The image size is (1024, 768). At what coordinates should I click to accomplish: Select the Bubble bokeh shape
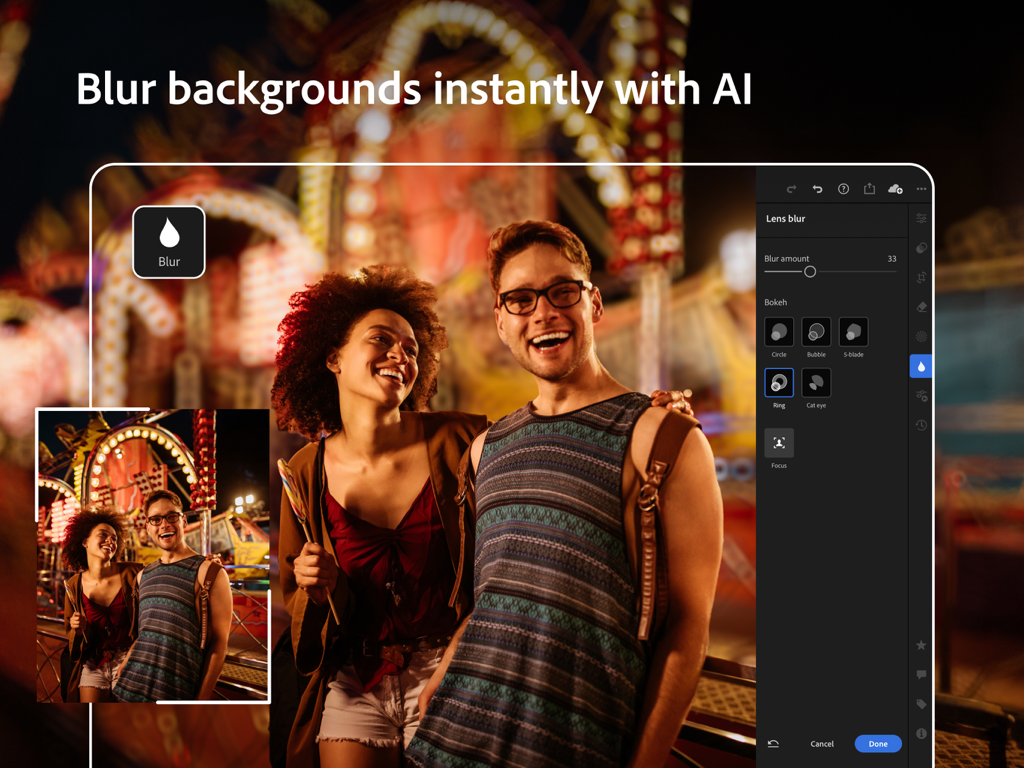pyautogui.click(x=816, y=332)
